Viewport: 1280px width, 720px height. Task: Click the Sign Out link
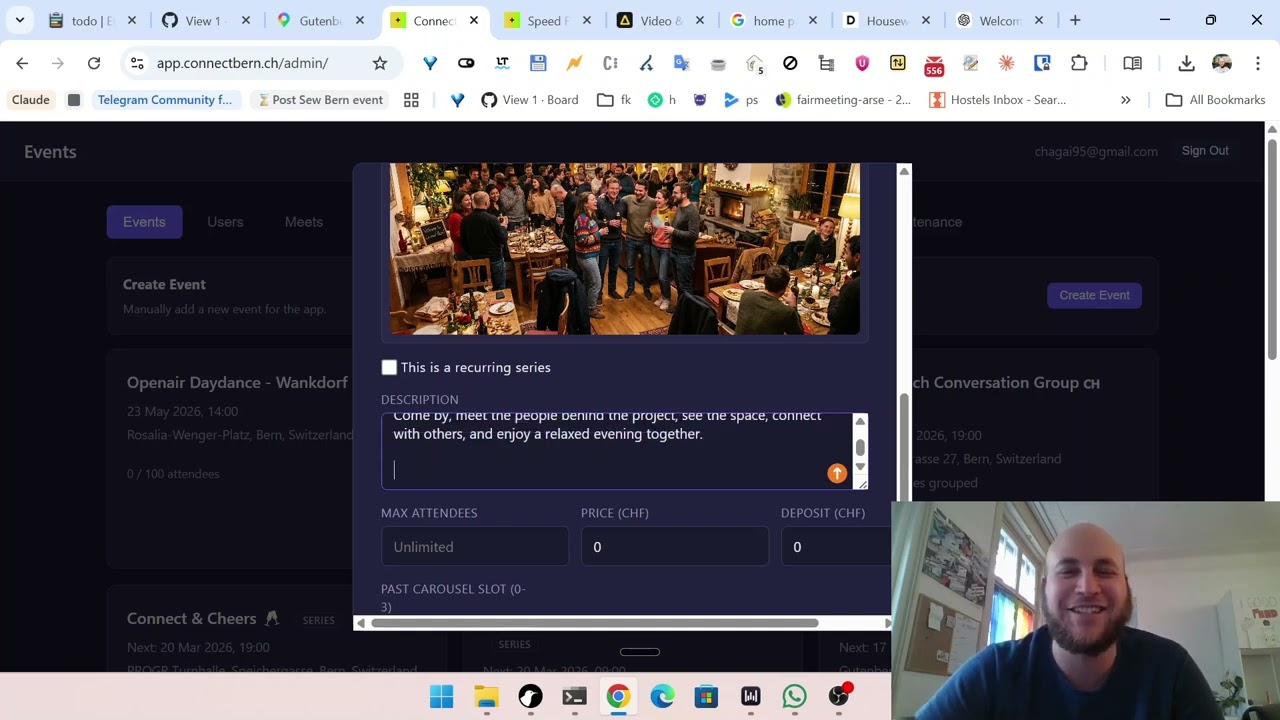[x=1205, y=151]
